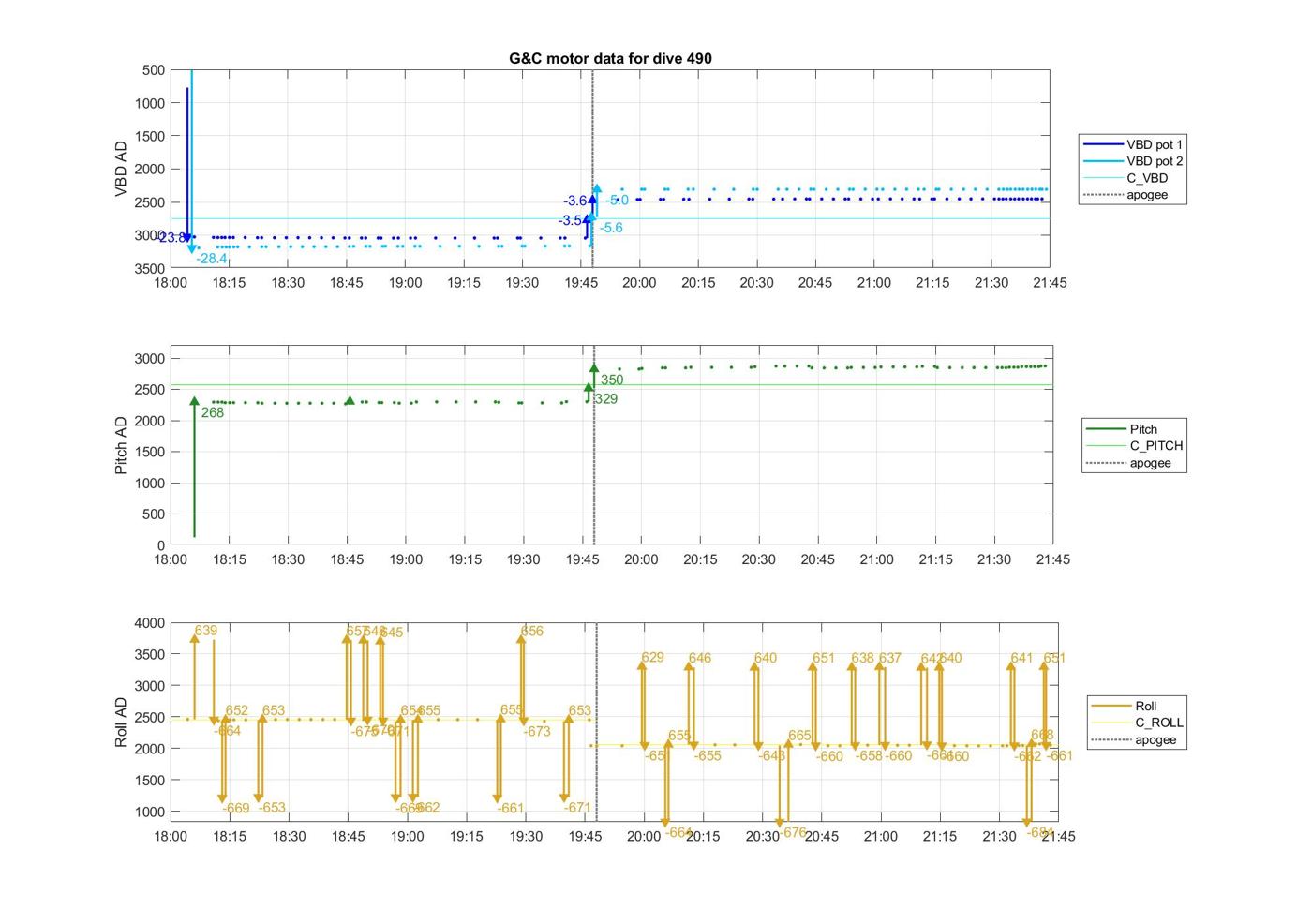Click the title "G&C motor data for dive 490"
1312x924 pixels.
tap(610, 58)
